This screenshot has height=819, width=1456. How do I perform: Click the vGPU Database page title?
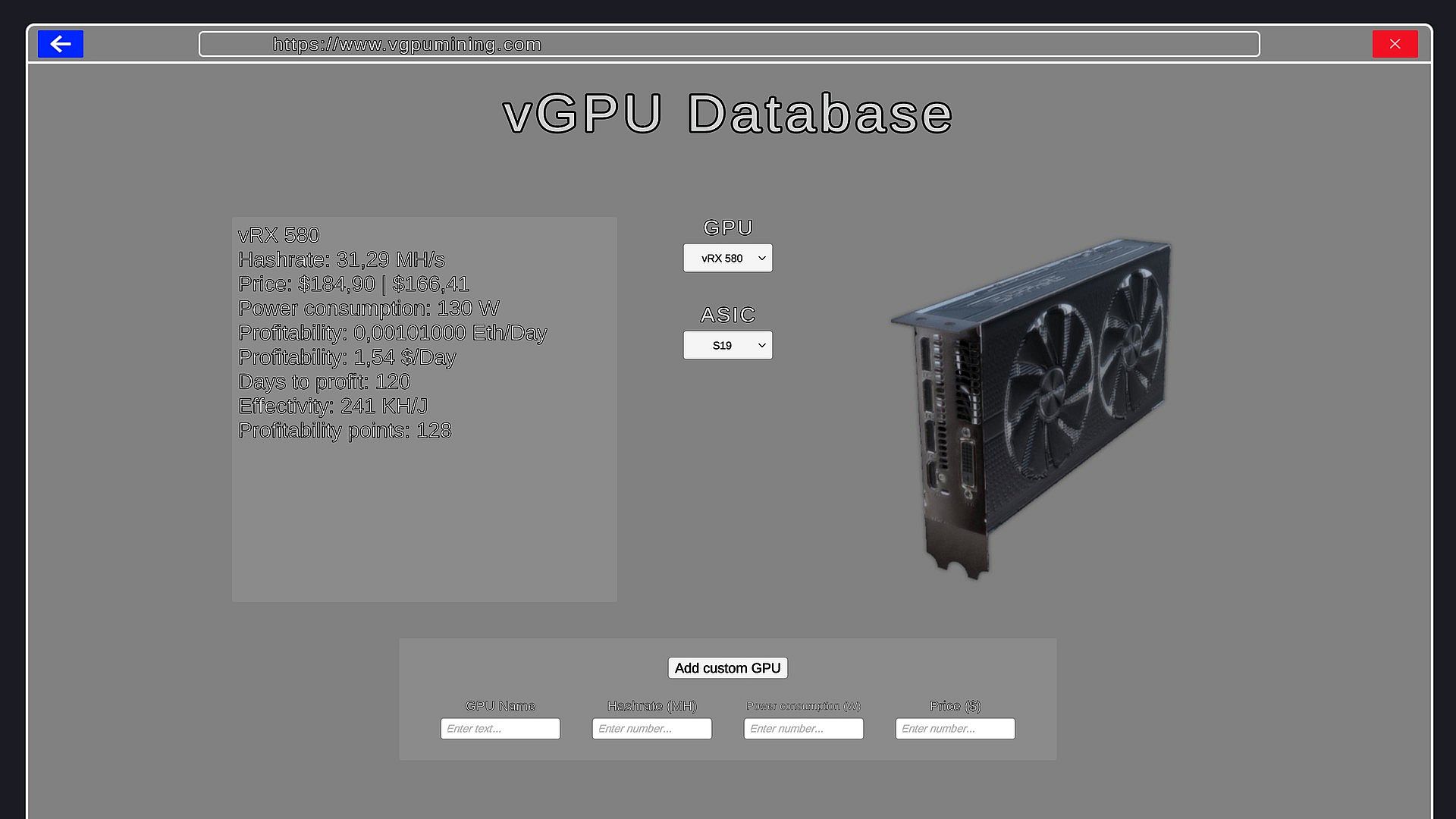[x=727, y=114]
